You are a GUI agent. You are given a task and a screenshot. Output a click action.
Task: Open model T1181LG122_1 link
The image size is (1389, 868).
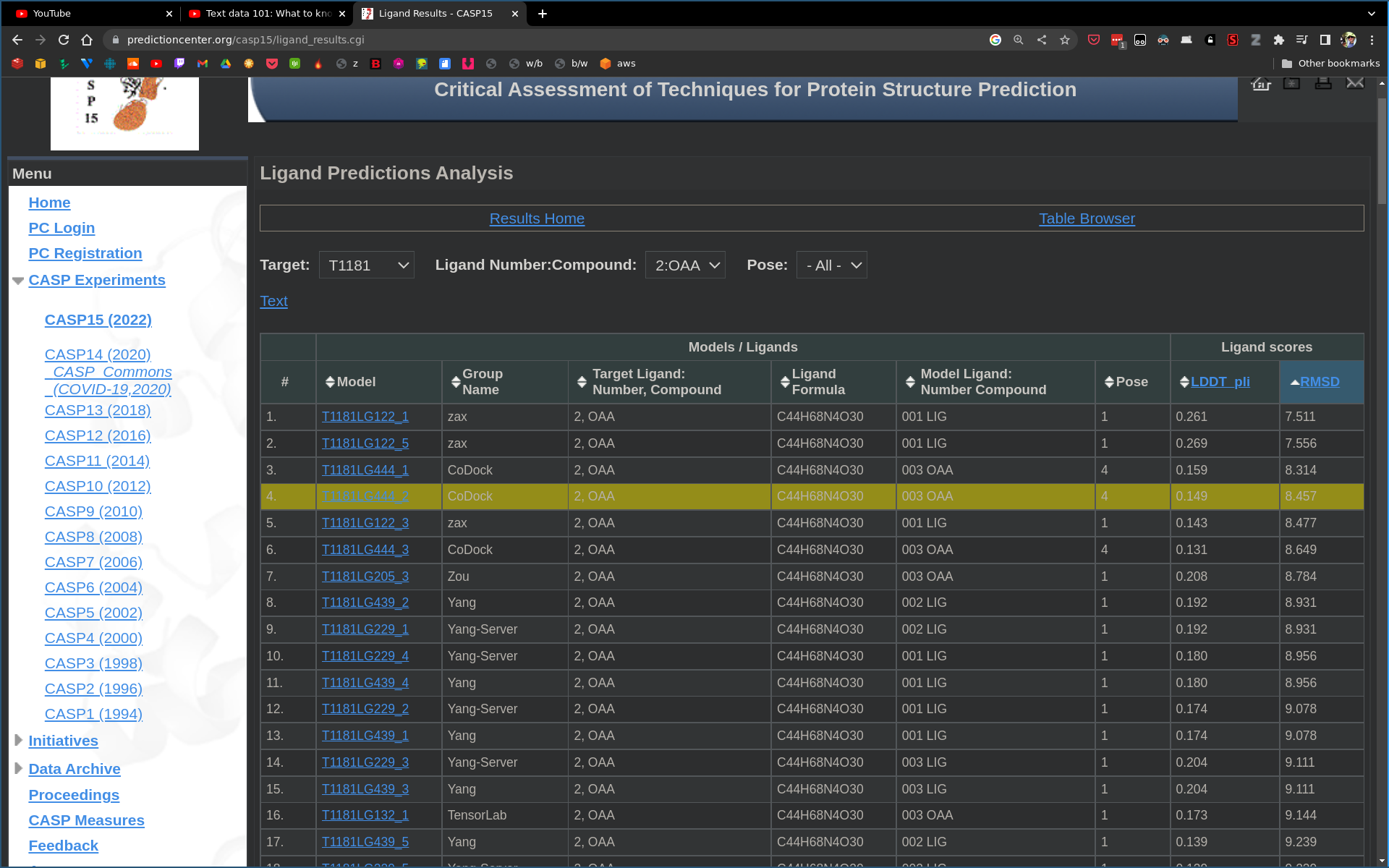point(365,417)
